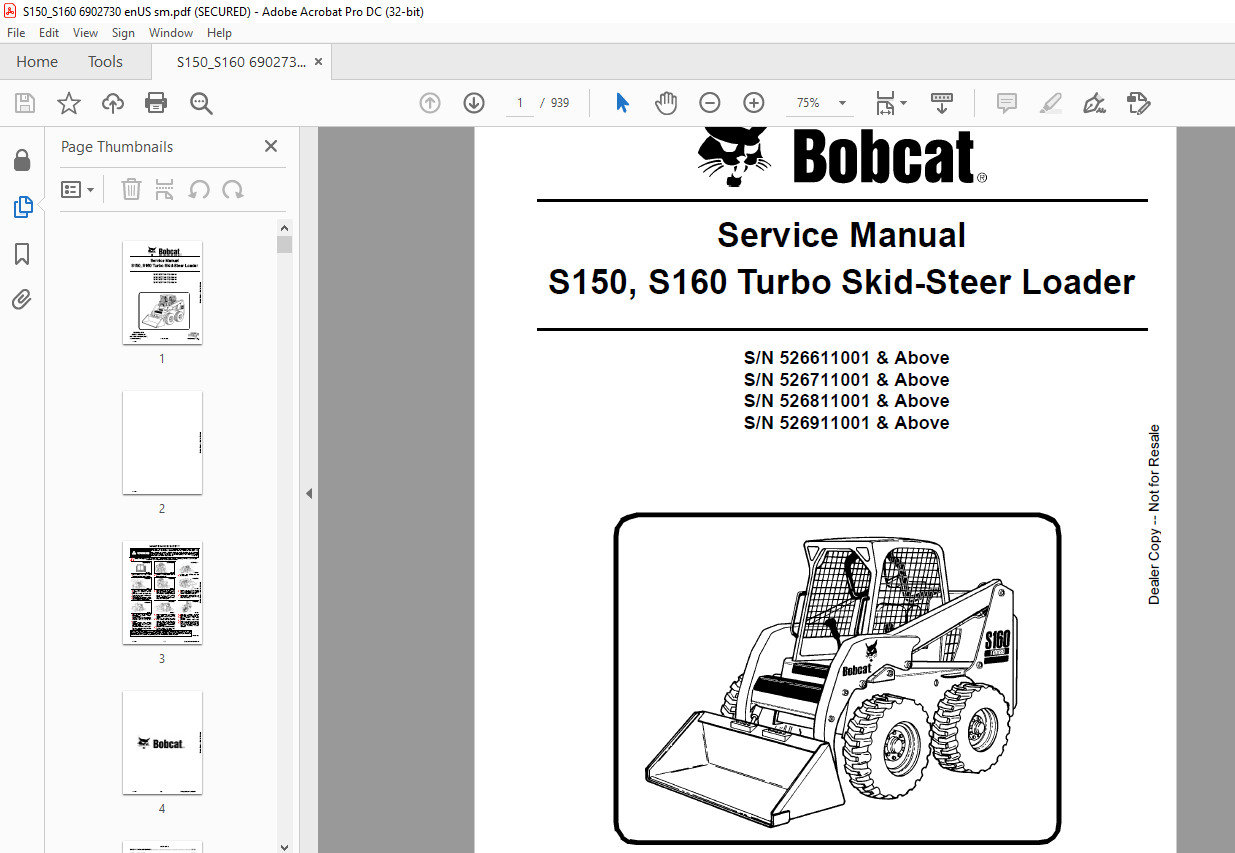The width and height of the screenshot is (1235, 853).
Task: Open the zoom level 75% dropdown
Action: (x=842, y=103)
